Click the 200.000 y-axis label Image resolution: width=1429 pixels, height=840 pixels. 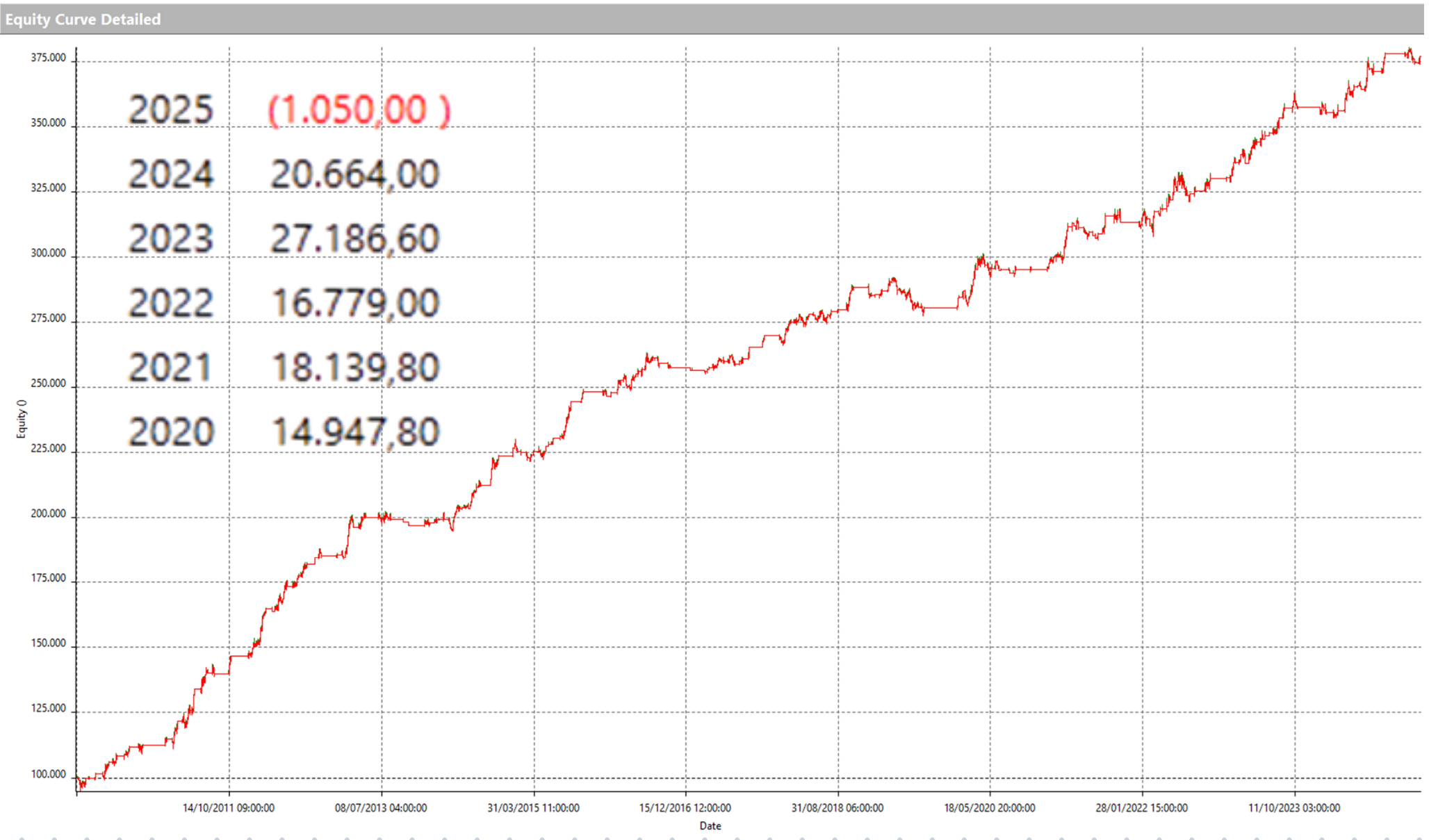48,514
